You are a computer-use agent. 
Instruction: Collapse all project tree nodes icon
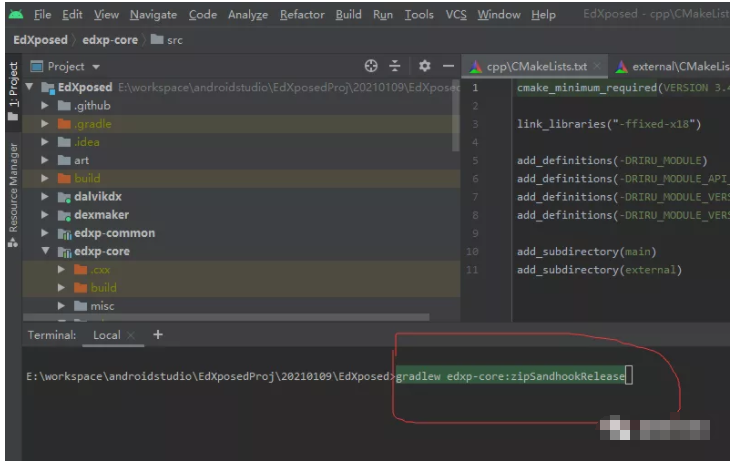pyautogui.click(x=395, y=66)
